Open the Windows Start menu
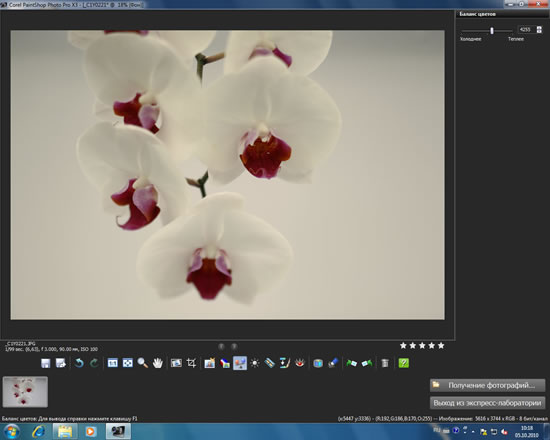Screen dimensions: 550x440 click(11, 431)
